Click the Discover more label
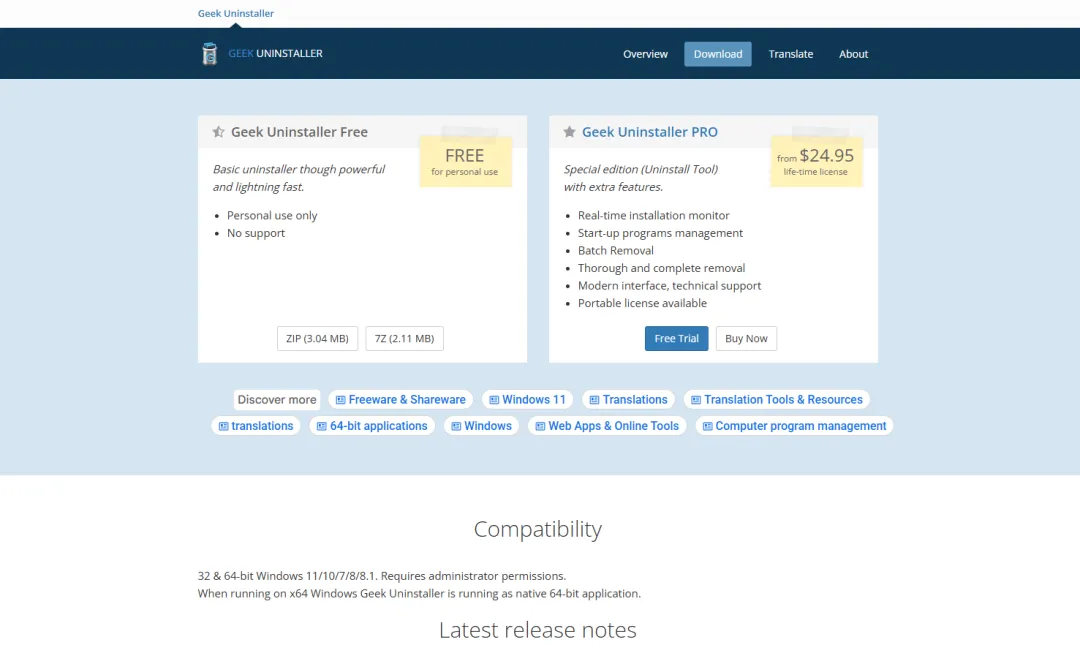This screenshot has width=1080, height=653. [277, 400]
